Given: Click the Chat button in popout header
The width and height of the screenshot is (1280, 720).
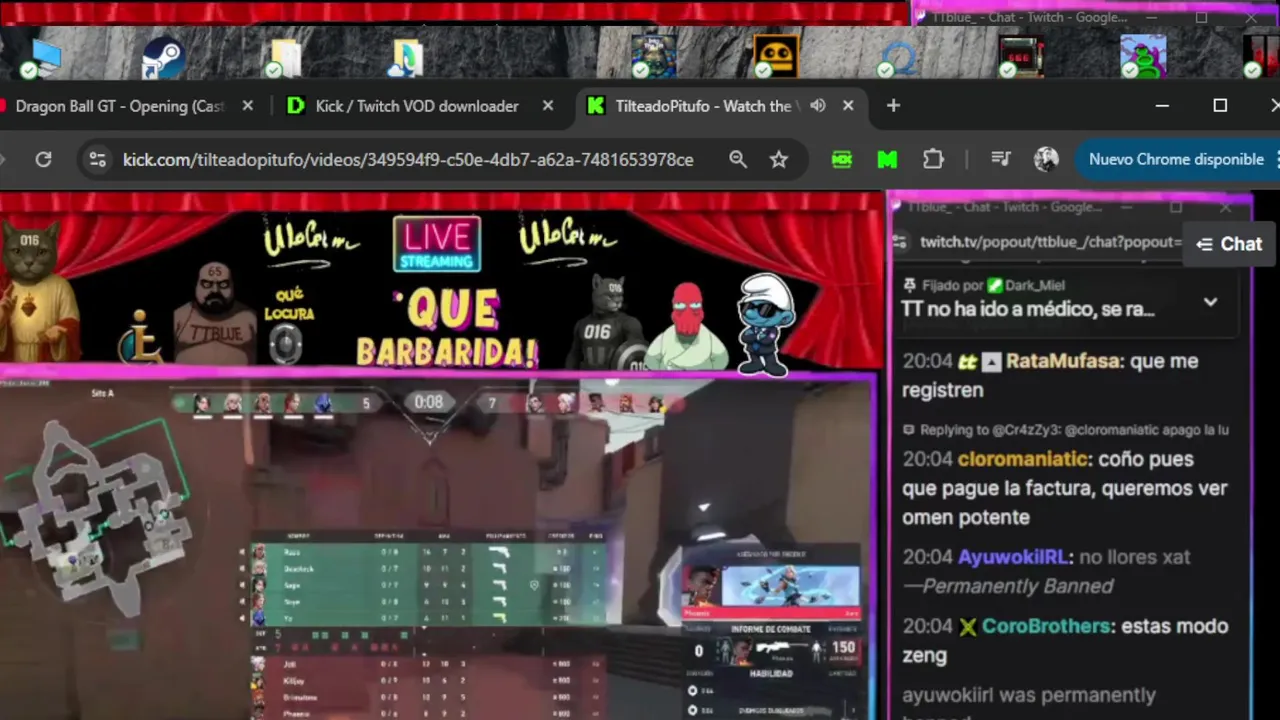Looking at the screenshot, I should (1229, 244).
